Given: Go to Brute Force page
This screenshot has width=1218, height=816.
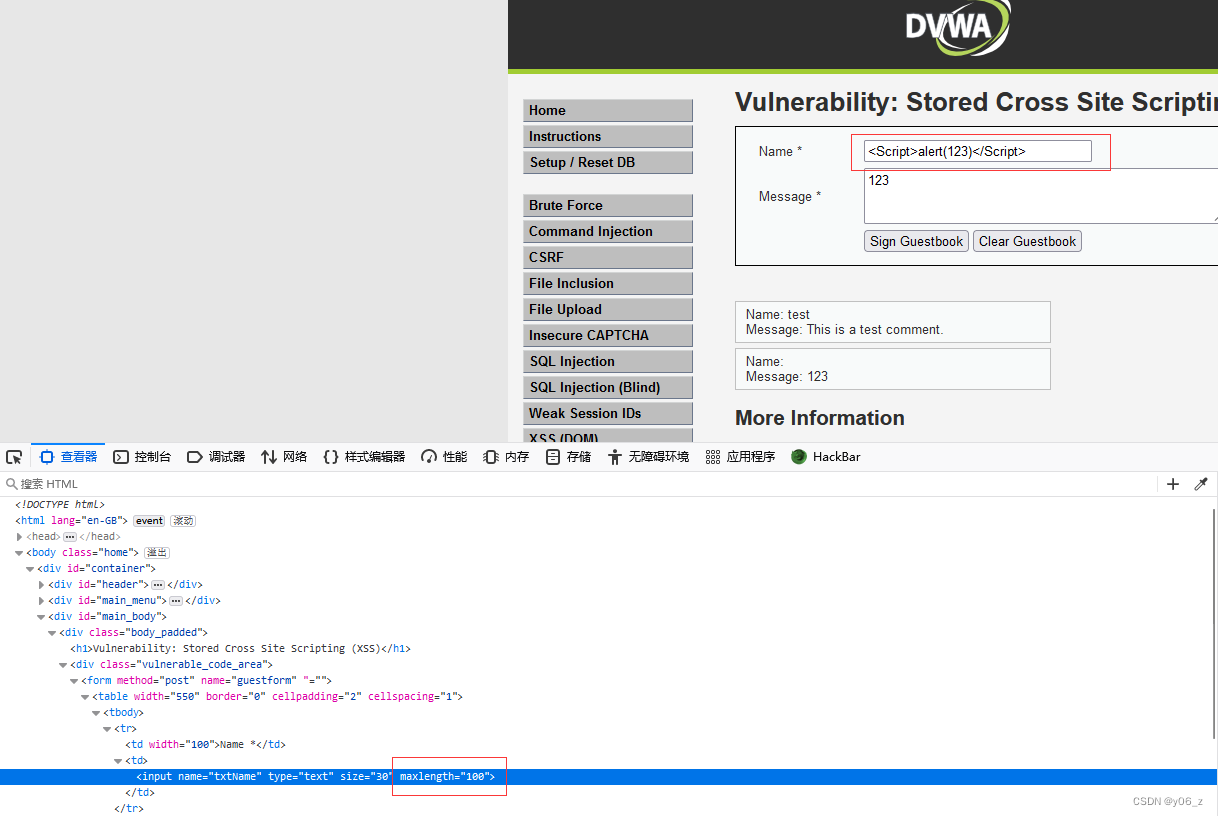Looking at the screenshot, I should (x=608, y=206).
